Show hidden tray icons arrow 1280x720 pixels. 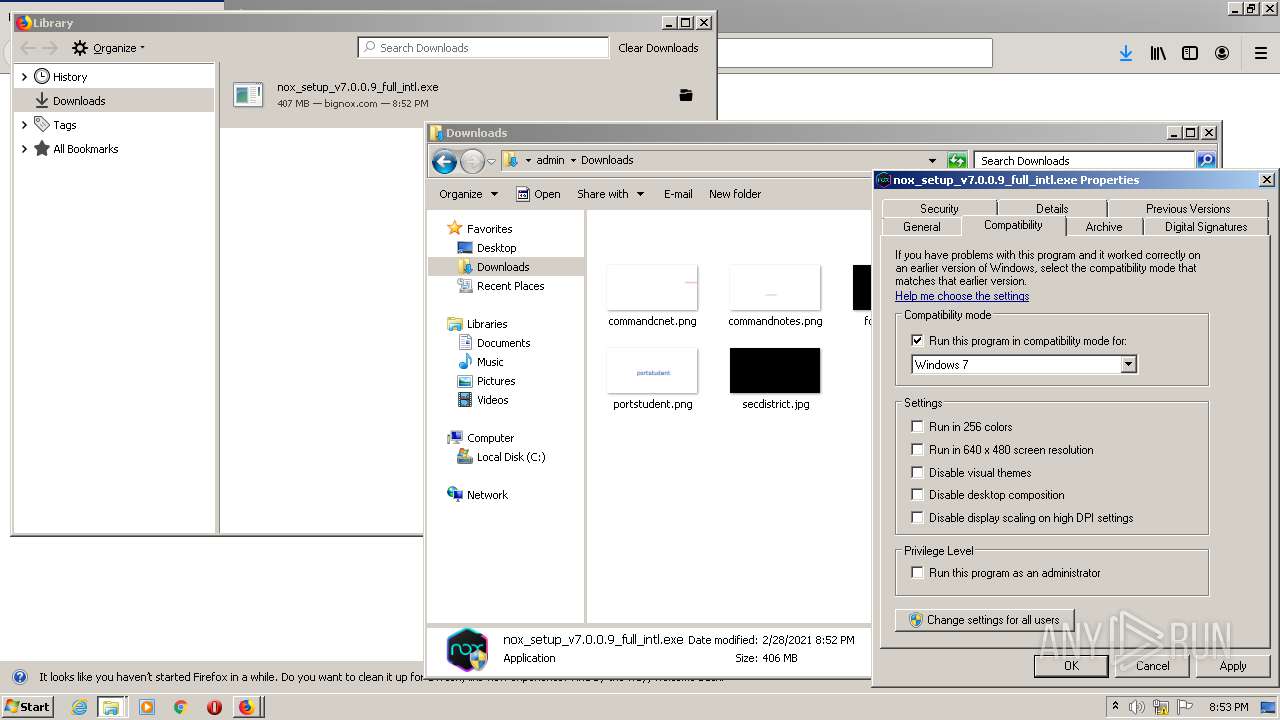[1114, 707]
